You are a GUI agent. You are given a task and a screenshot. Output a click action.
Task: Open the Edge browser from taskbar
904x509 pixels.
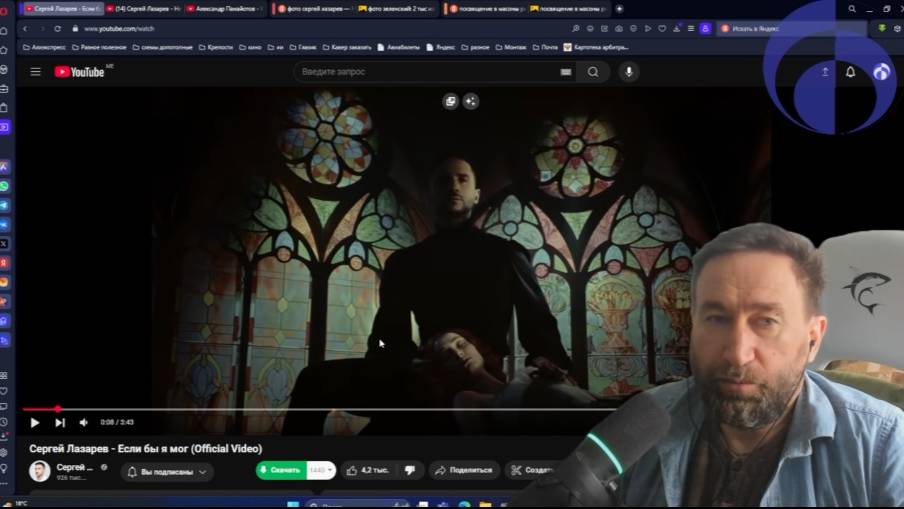pyautogui.click(x=464, y=505)
